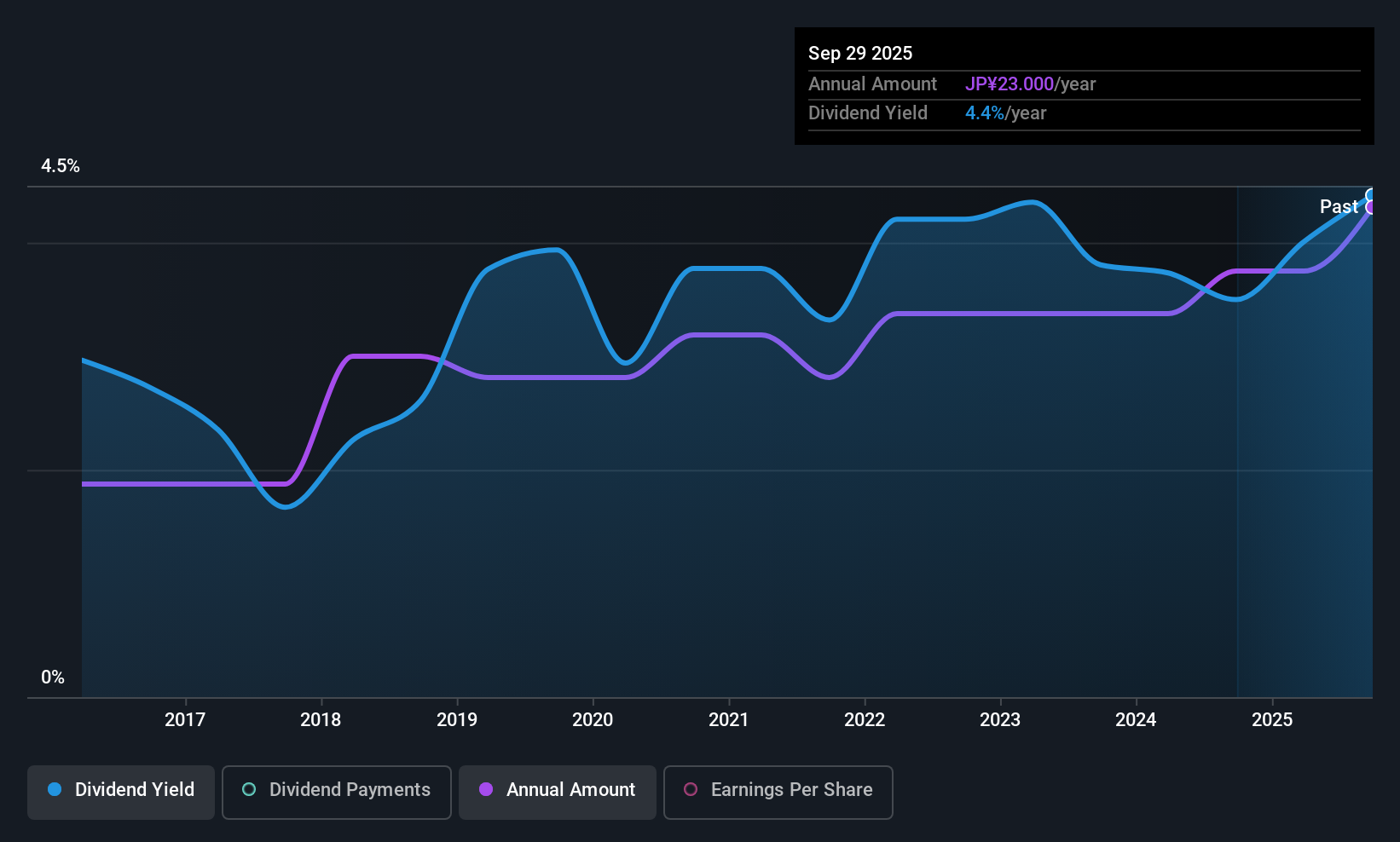Click the purple Annual Amount legend dot
This screenshot has width=1400, height=842.
click(x=486, y=790)
